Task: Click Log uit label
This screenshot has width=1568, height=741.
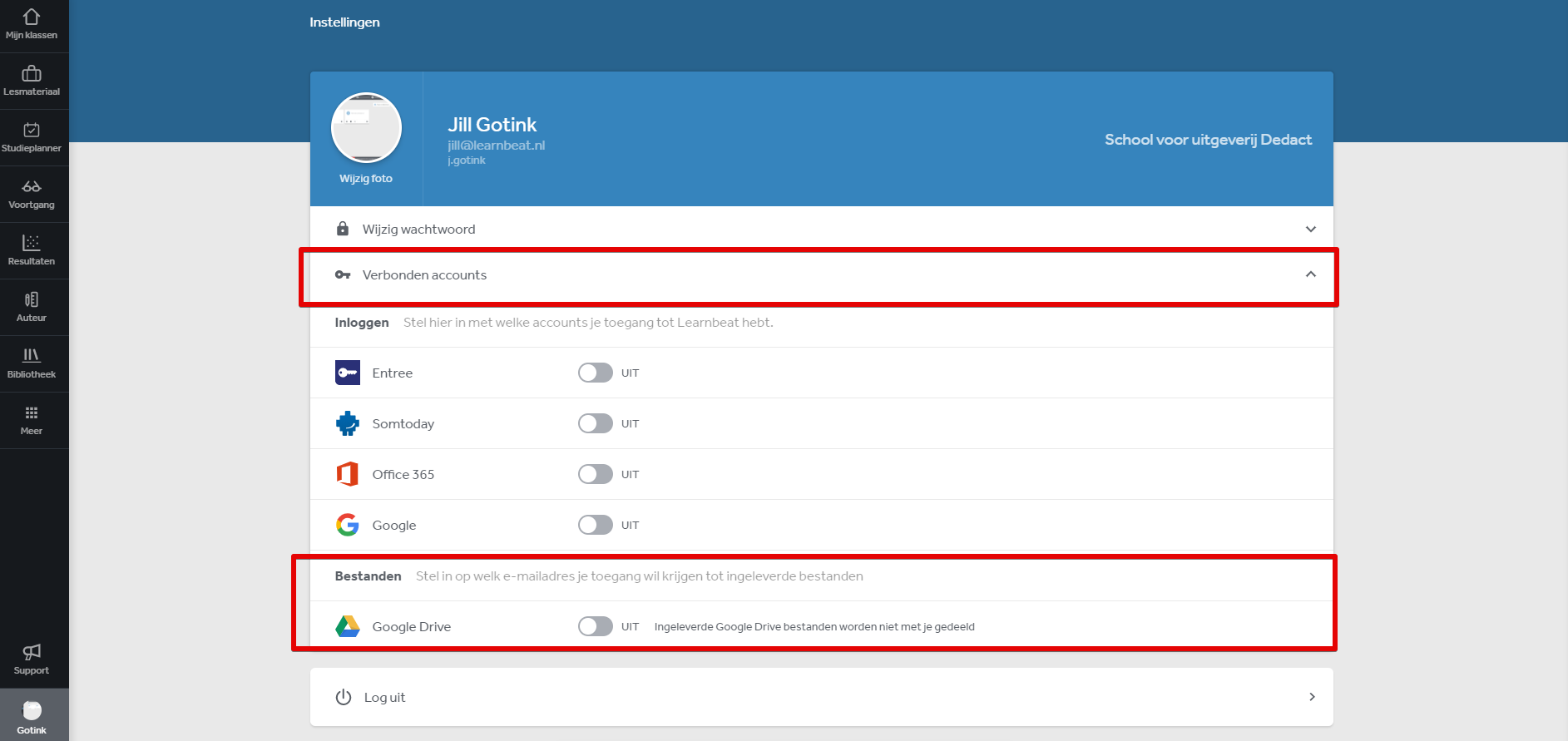Action: click(x=384, y=697)
